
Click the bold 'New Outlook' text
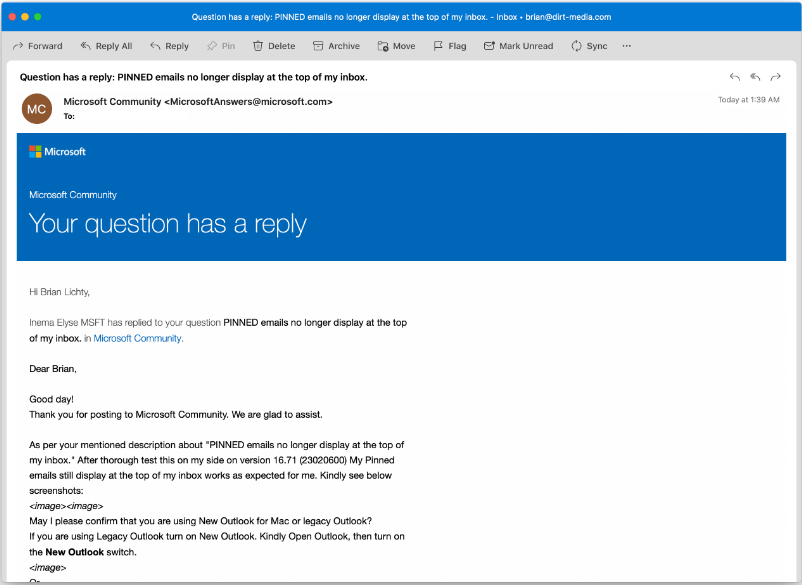point(75,552)
